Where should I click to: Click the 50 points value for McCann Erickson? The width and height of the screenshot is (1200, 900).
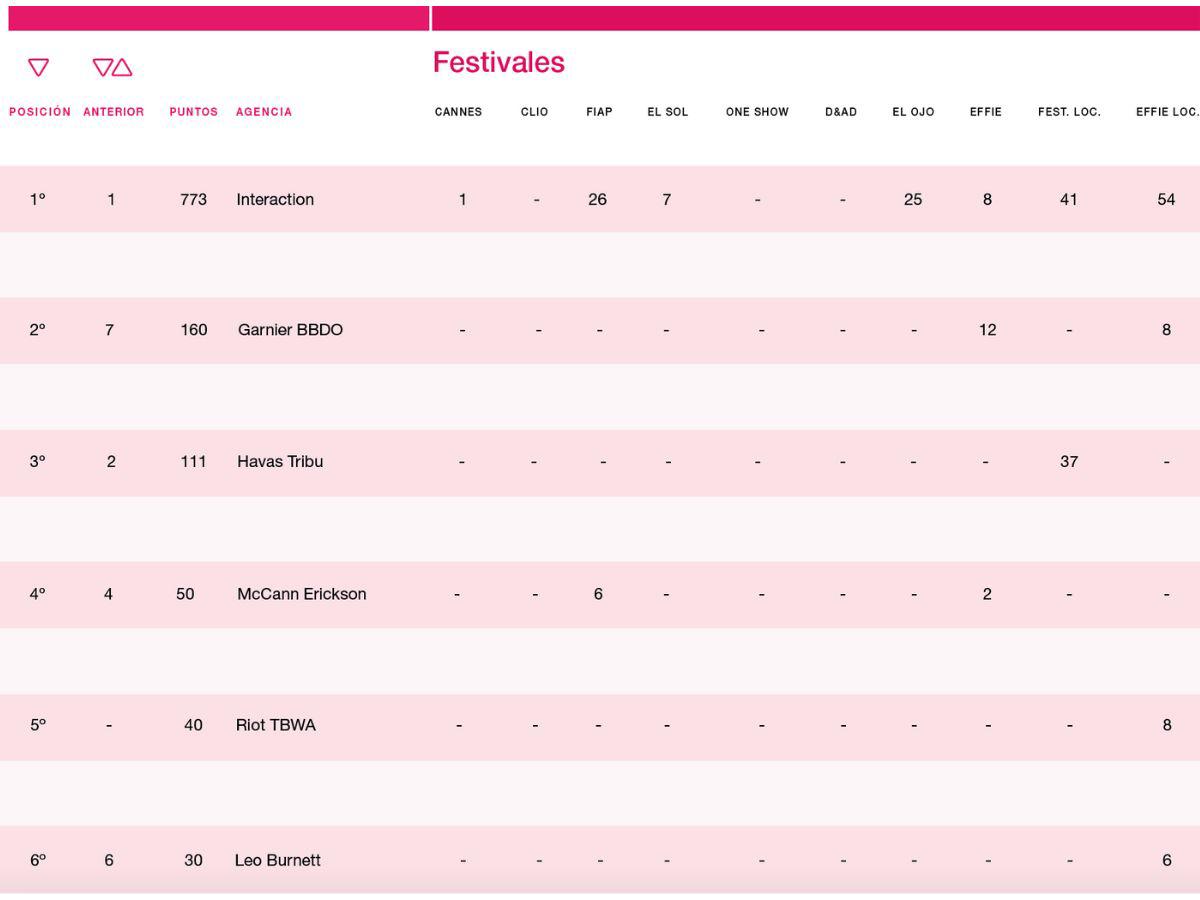click(x=185, y=594)
